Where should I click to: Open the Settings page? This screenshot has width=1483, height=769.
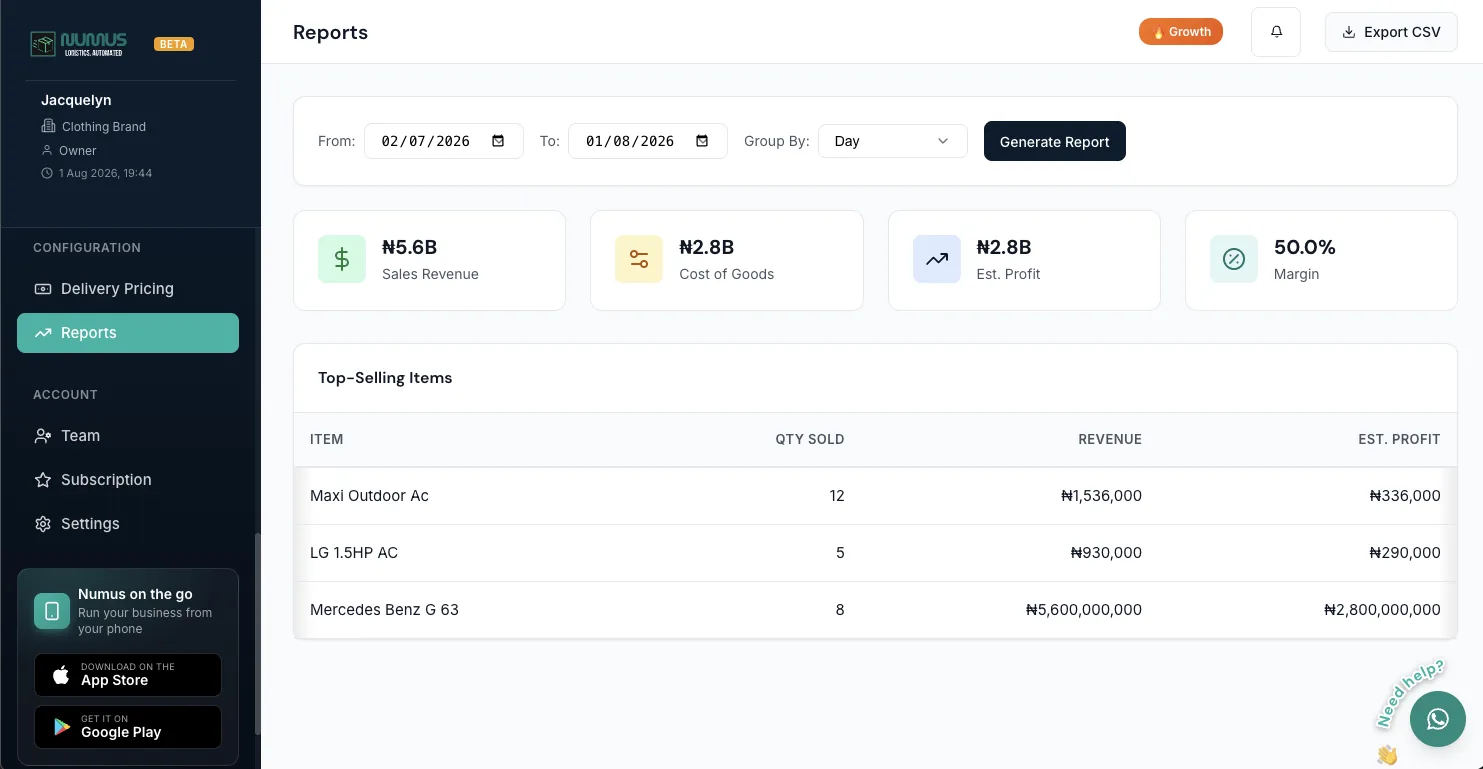click(128, 524)
